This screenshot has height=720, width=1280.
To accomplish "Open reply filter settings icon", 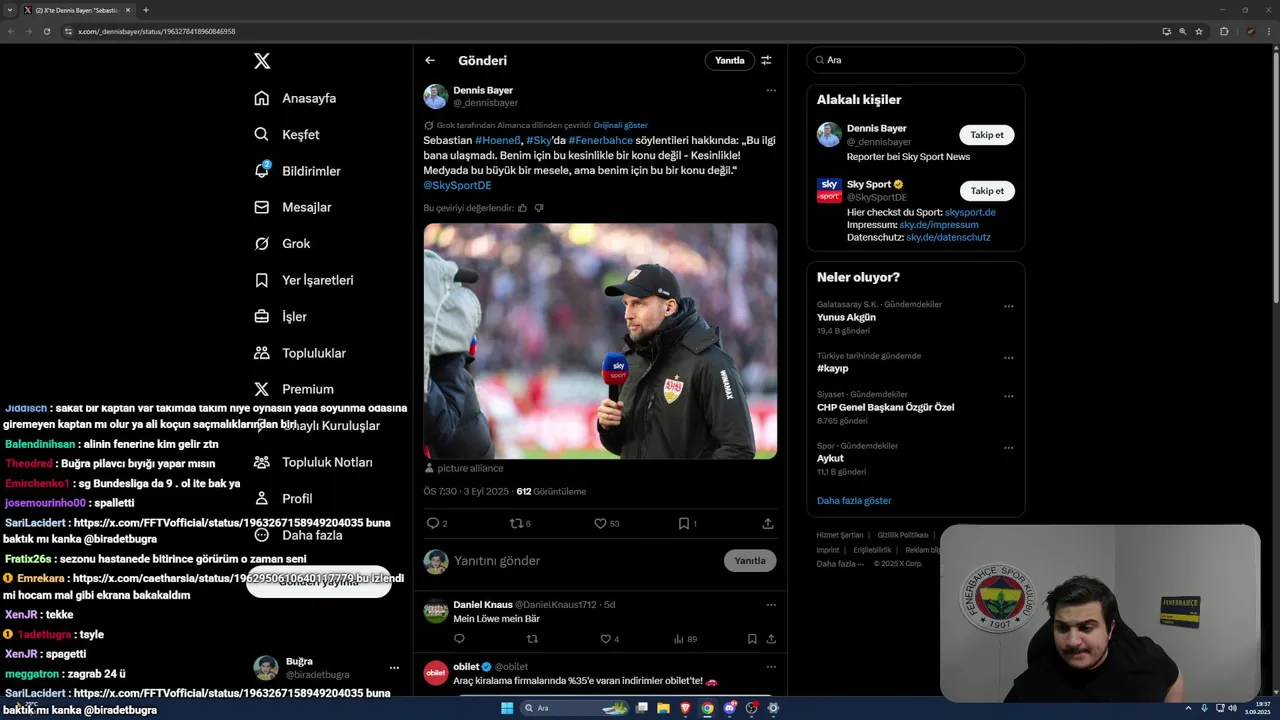I will point(766,60).
